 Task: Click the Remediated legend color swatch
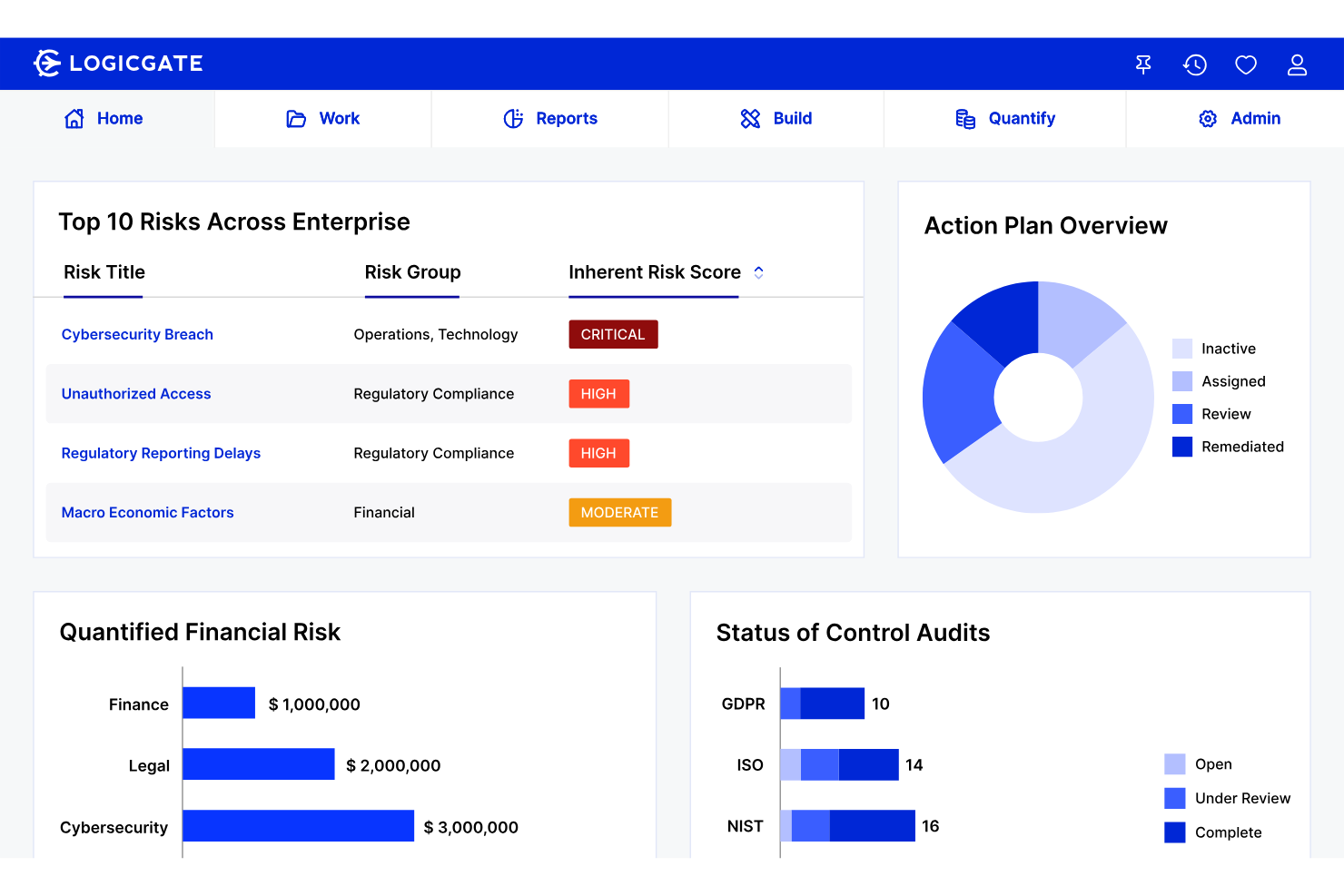click(1182, 447)
